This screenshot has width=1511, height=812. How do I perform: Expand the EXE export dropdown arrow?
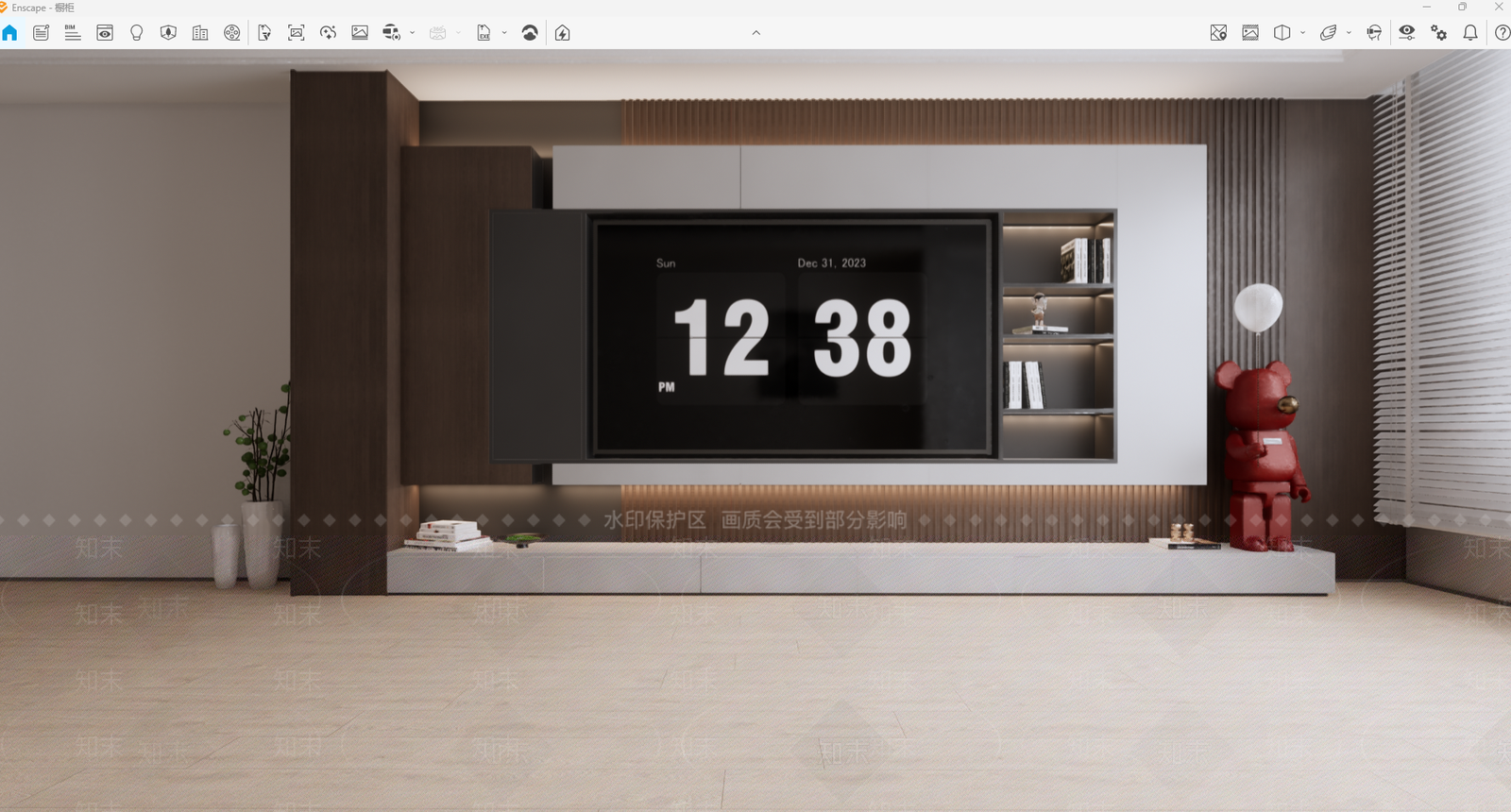tap(504, 33)
